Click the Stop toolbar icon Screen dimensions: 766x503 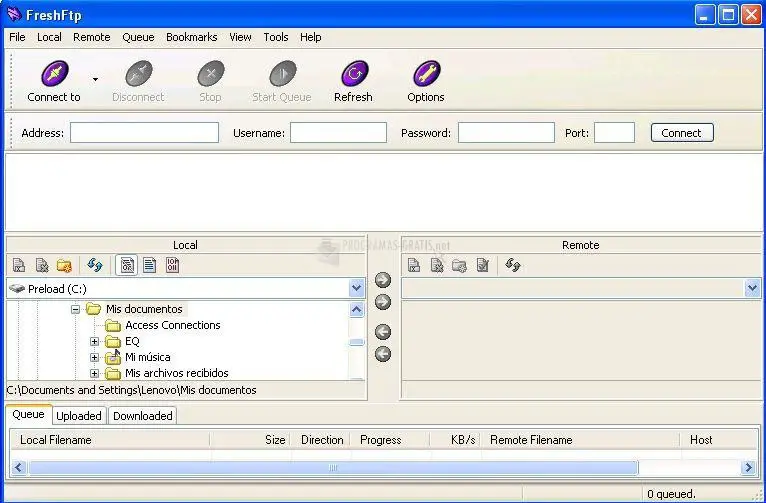(x=211, y=74)
